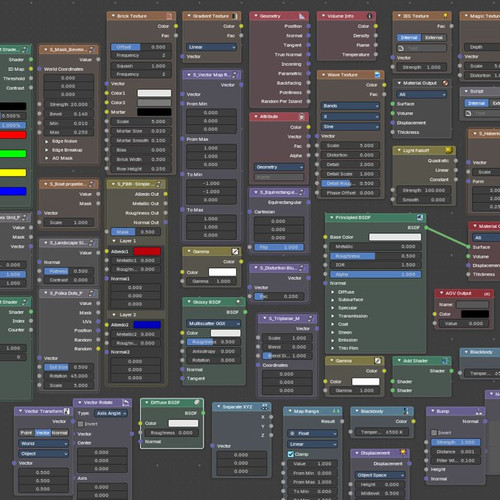Click the Displacement node header icon
Viewport: 500px width, 500px height.
pos(403,453)
